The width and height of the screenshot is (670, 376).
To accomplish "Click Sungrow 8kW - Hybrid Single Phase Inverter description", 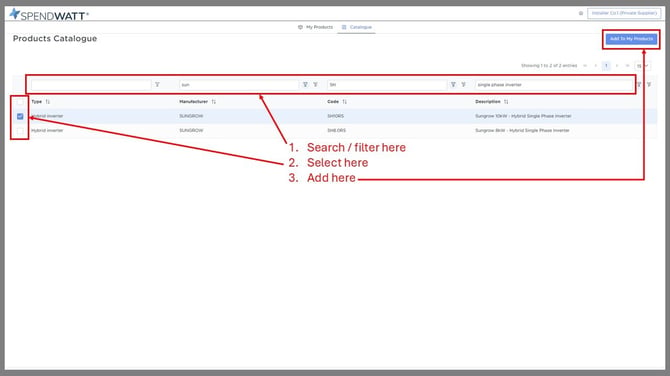I will click(x=522, y=130).
